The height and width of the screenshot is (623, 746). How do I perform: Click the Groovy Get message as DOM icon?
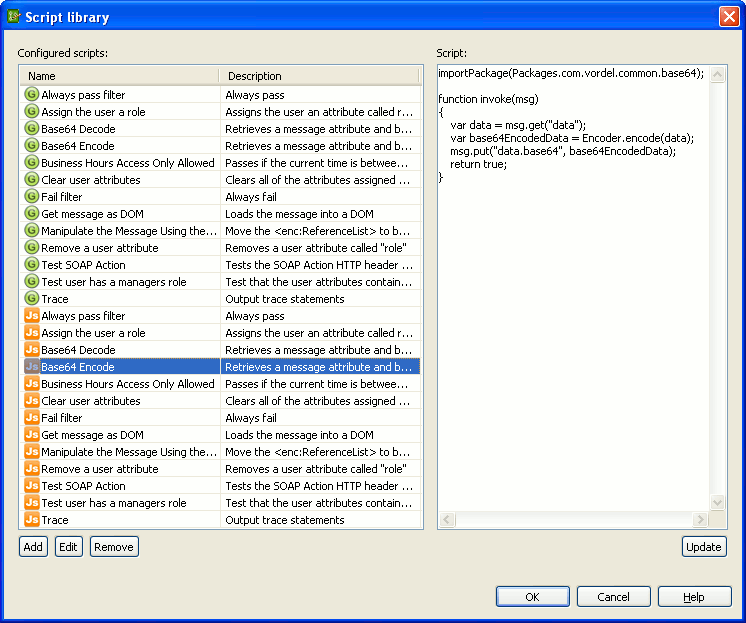point(31,213)
